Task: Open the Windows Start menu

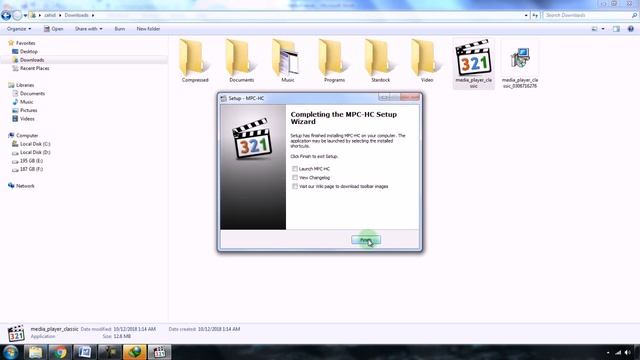Action: [10, 352]
